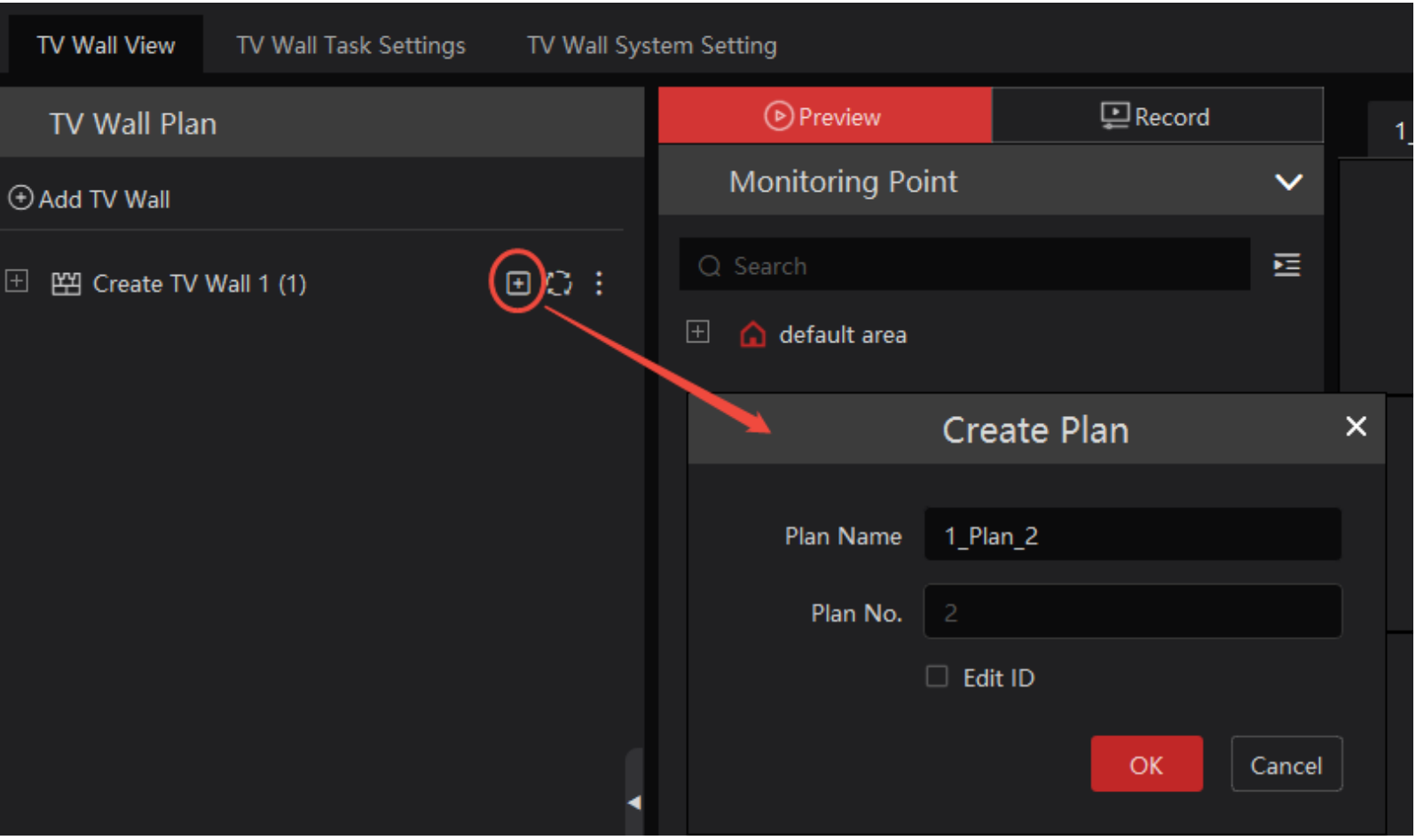Collapse the Monitoring Point chevron

(x=1288, y=182)
